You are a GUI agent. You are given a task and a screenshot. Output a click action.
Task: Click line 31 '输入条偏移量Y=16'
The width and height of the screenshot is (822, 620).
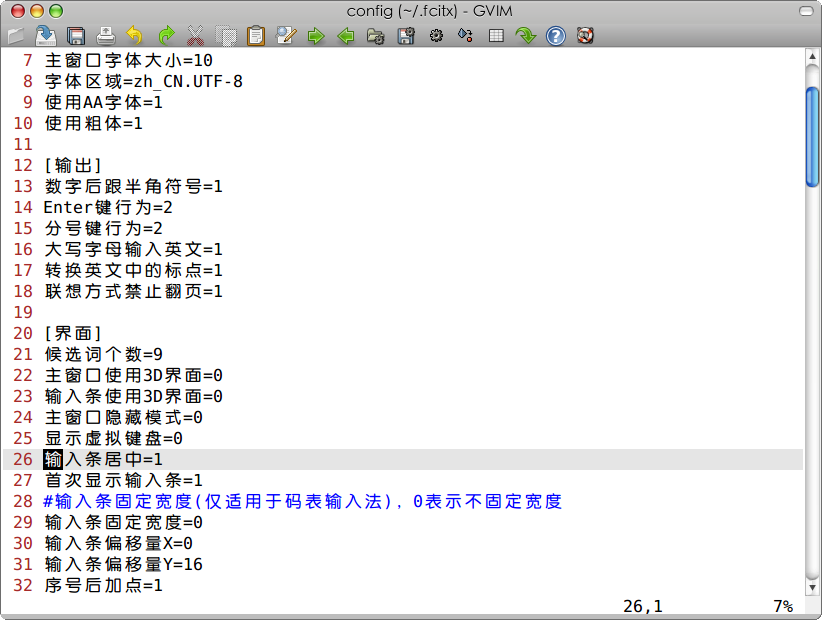(123, 564)
